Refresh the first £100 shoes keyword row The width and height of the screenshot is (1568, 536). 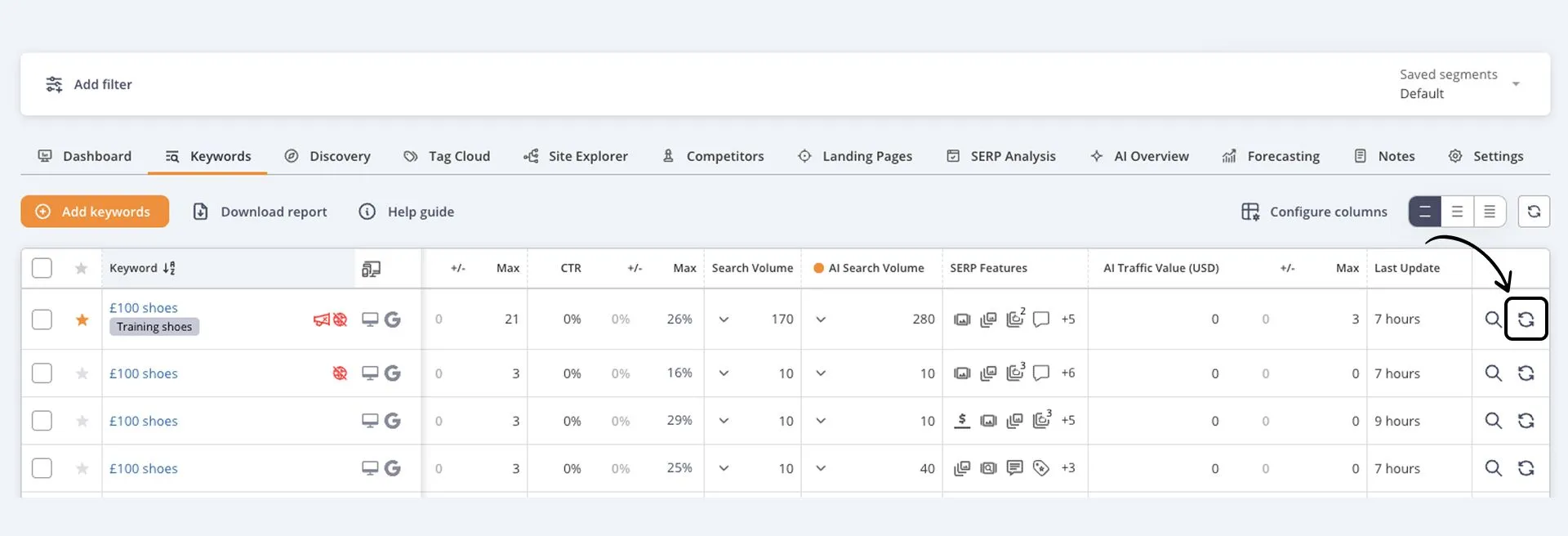[1526, 319]
